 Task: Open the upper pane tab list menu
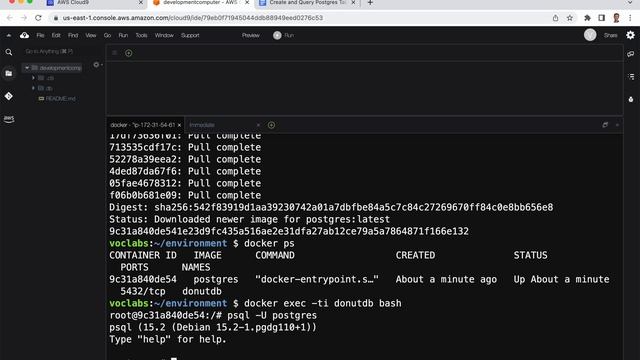[114, 53]
